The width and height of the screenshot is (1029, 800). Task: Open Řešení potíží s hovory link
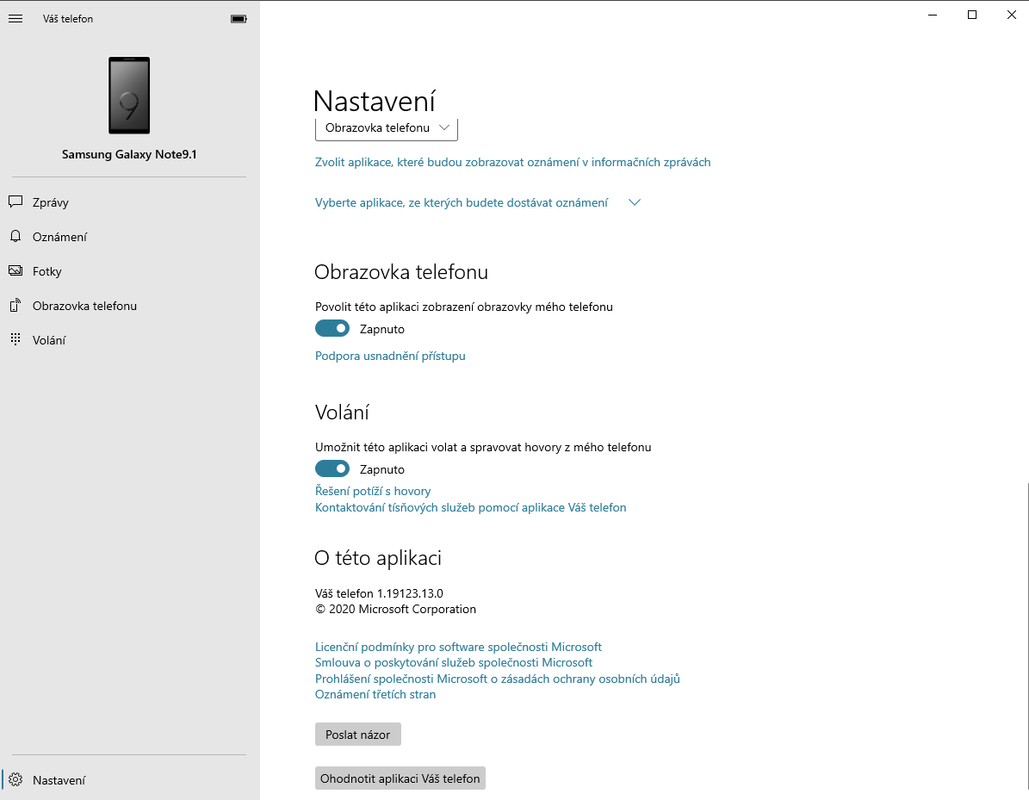pyautogui.click(x=373, y=491)
